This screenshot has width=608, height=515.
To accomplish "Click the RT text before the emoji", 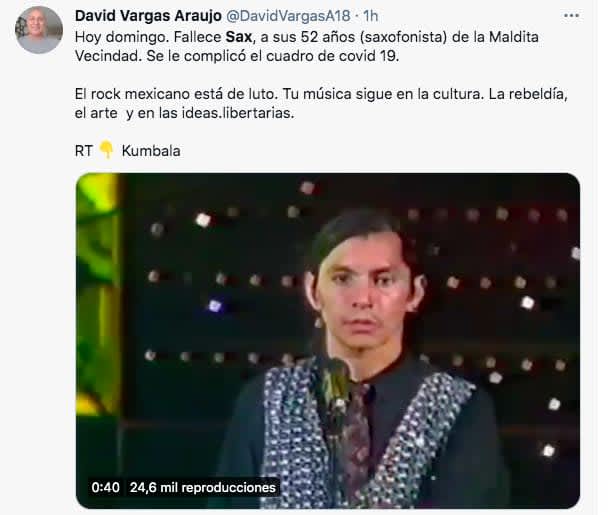I will (x=84, y=151).
